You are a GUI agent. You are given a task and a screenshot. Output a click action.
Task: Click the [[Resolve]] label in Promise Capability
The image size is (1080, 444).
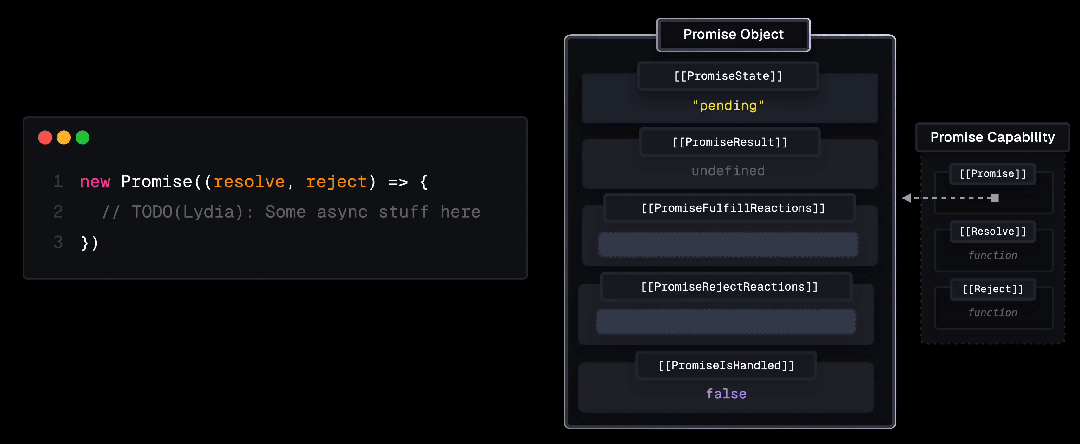[993, 232]
